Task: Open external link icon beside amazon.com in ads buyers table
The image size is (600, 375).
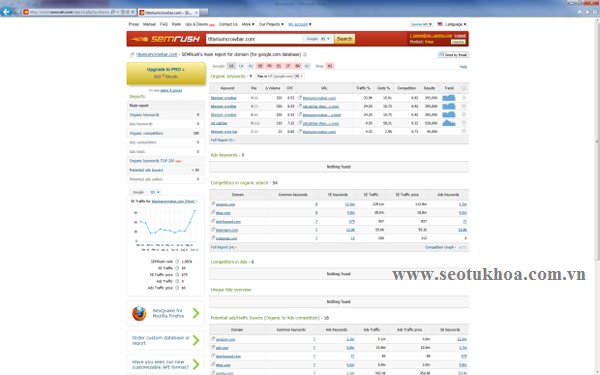Action: click(213, 339)
